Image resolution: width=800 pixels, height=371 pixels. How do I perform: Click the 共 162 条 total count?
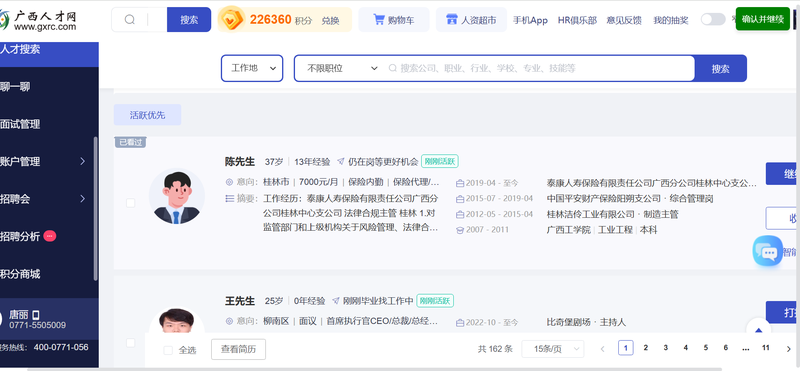495,349
